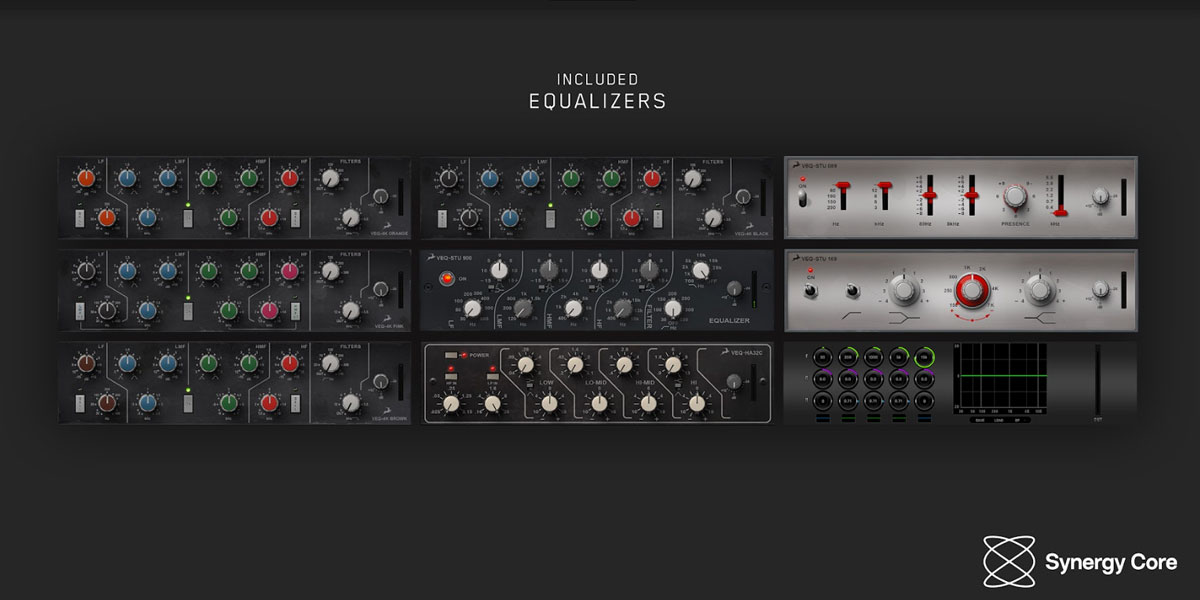The image size is (1200, 600).
Task: Click the upper black LF knob on VEQ-4K Pink
Action: pyautogui.click(x=86, y=271)
